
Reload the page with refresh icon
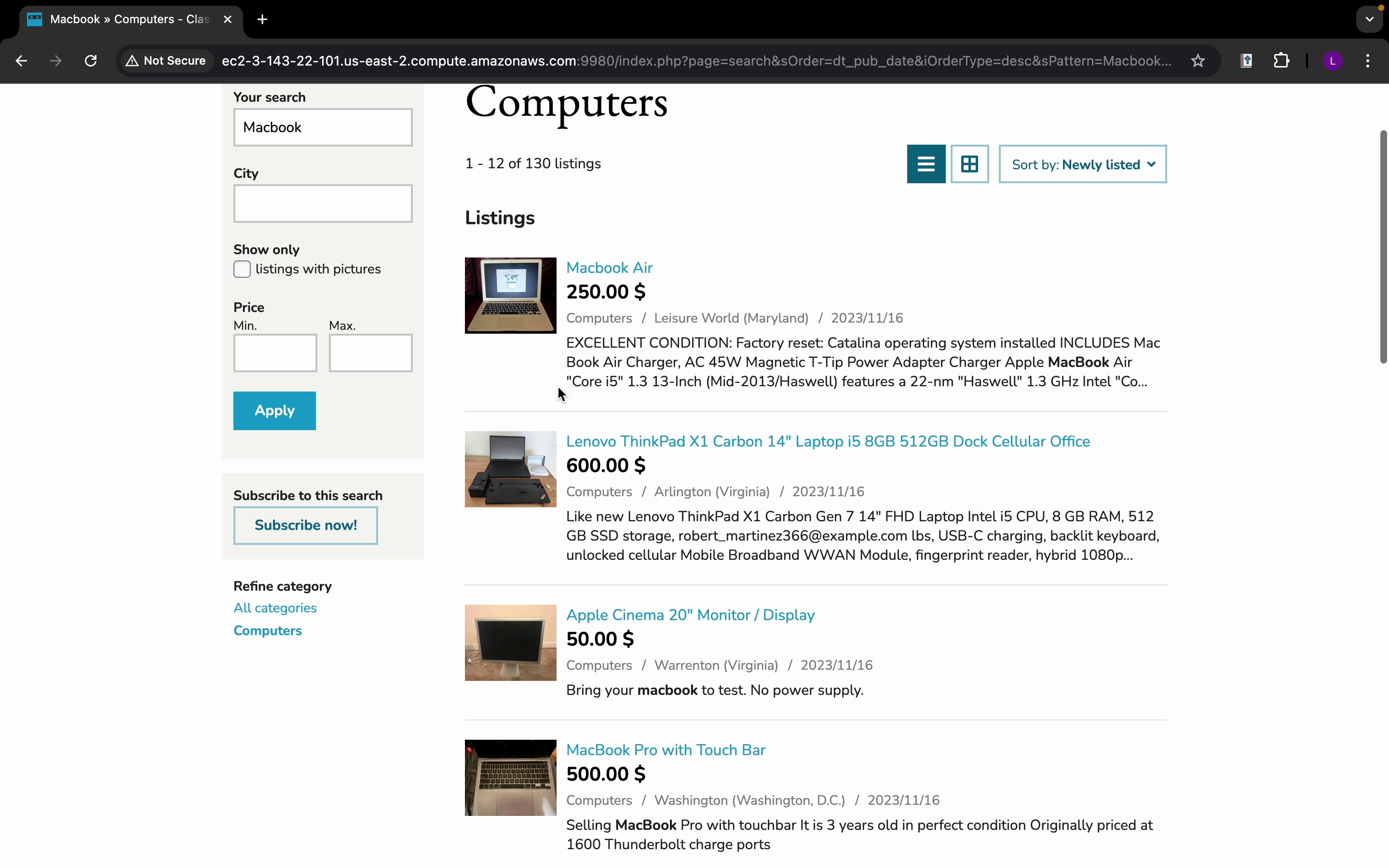[91, 61]
